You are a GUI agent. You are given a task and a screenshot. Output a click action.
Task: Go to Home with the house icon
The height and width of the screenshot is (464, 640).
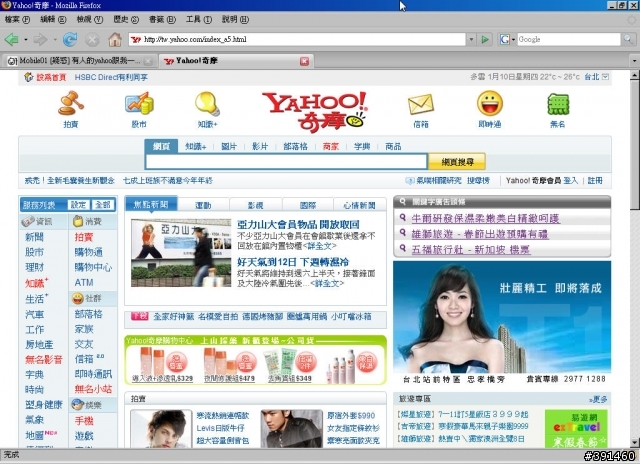(x=115, y=40)
